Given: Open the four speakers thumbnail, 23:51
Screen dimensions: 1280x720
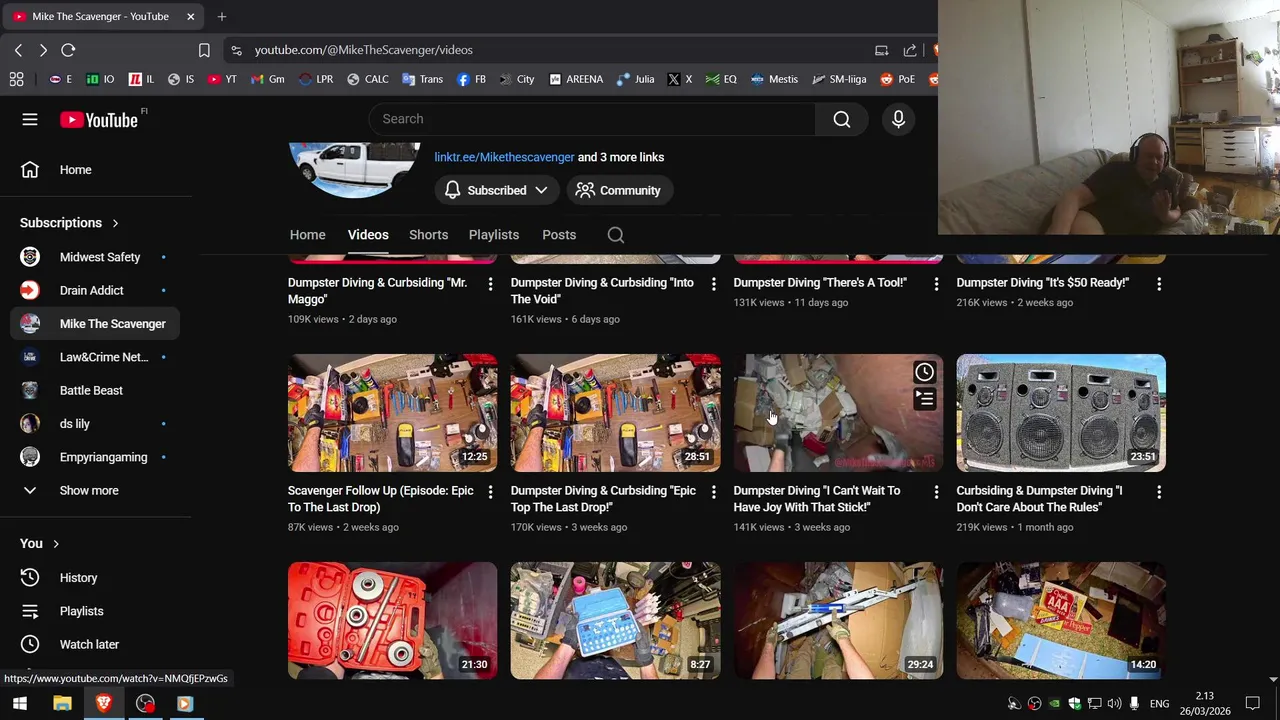Looking at the screenshot, I should [1061, 413].
